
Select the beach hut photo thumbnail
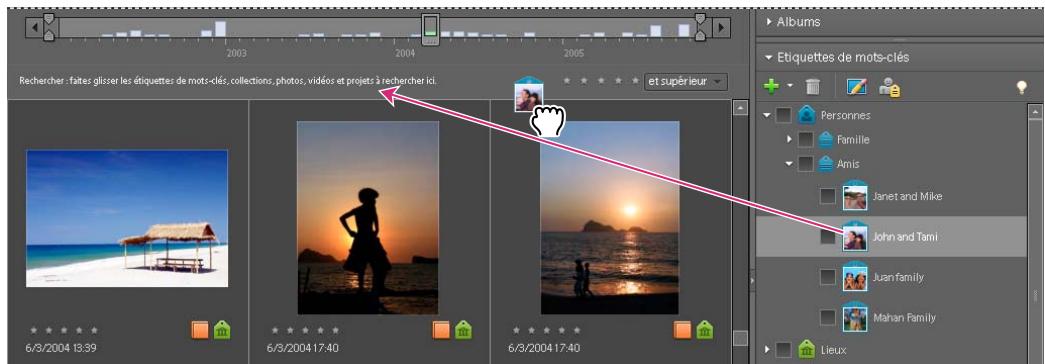point(127,218)
